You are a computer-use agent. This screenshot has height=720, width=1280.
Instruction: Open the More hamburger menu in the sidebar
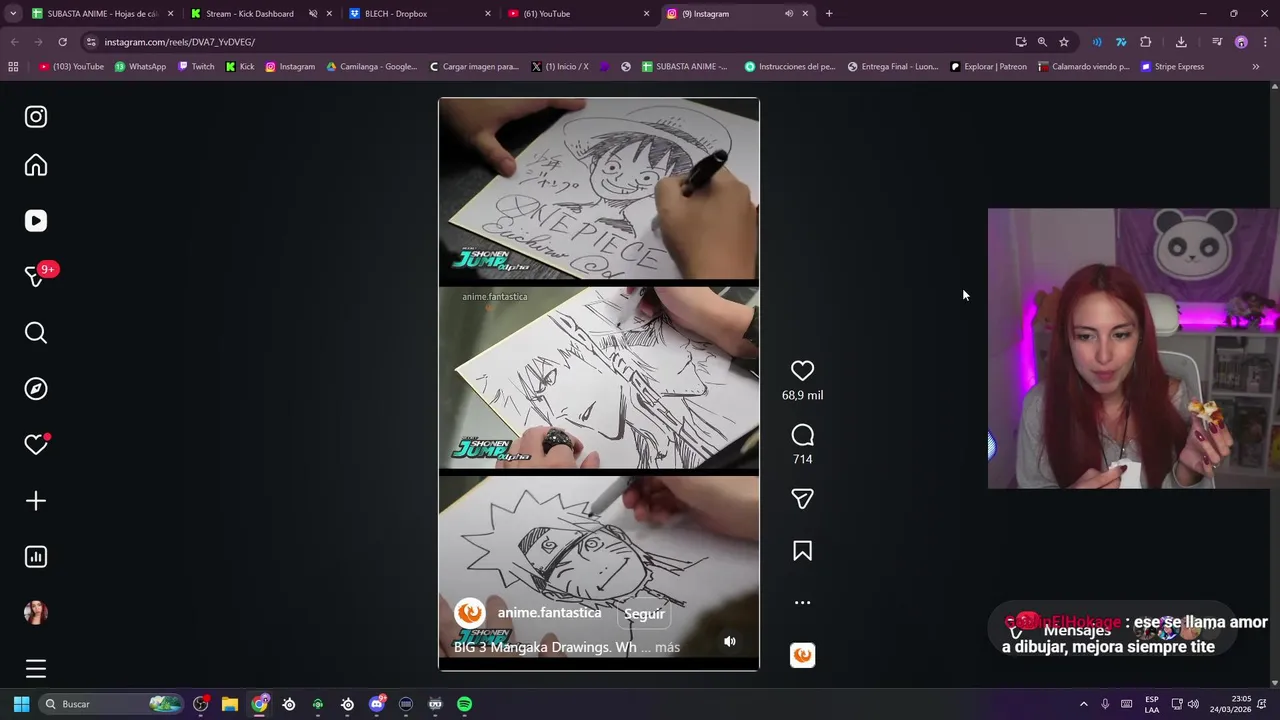point(36,669)
